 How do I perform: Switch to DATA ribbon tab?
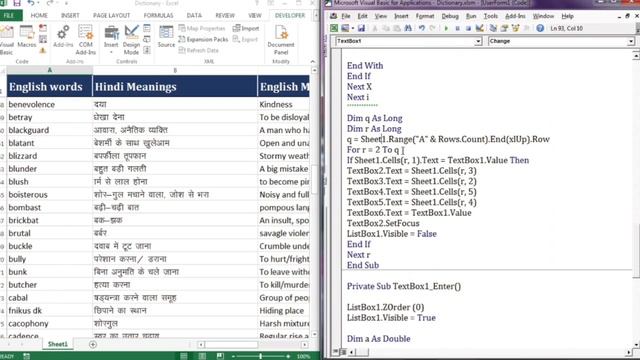pyautogui.click(x=194, y=16)
